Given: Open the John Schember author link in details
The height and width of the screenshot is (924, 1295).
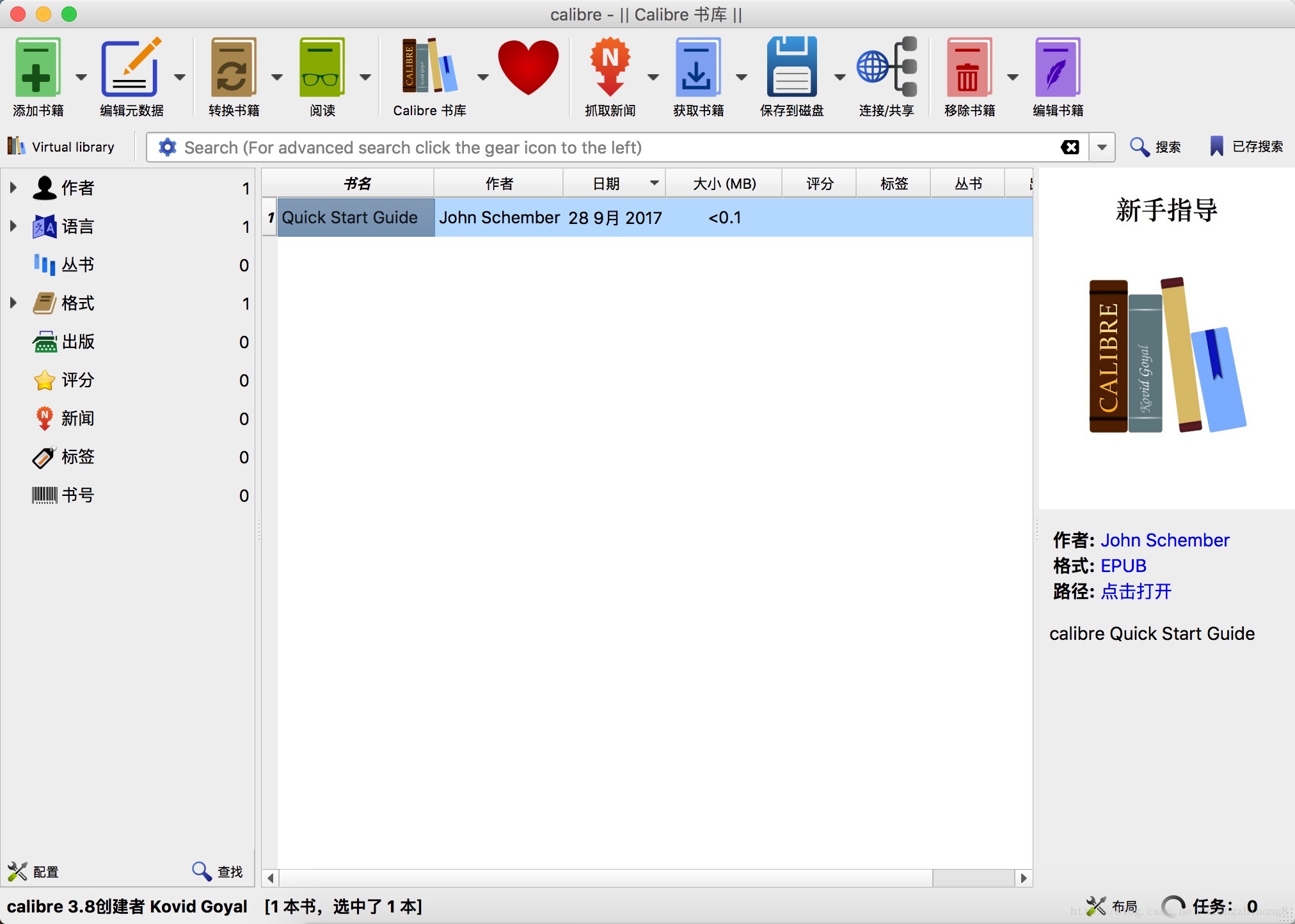Looking at the screenshot, I should (1165, 540).
